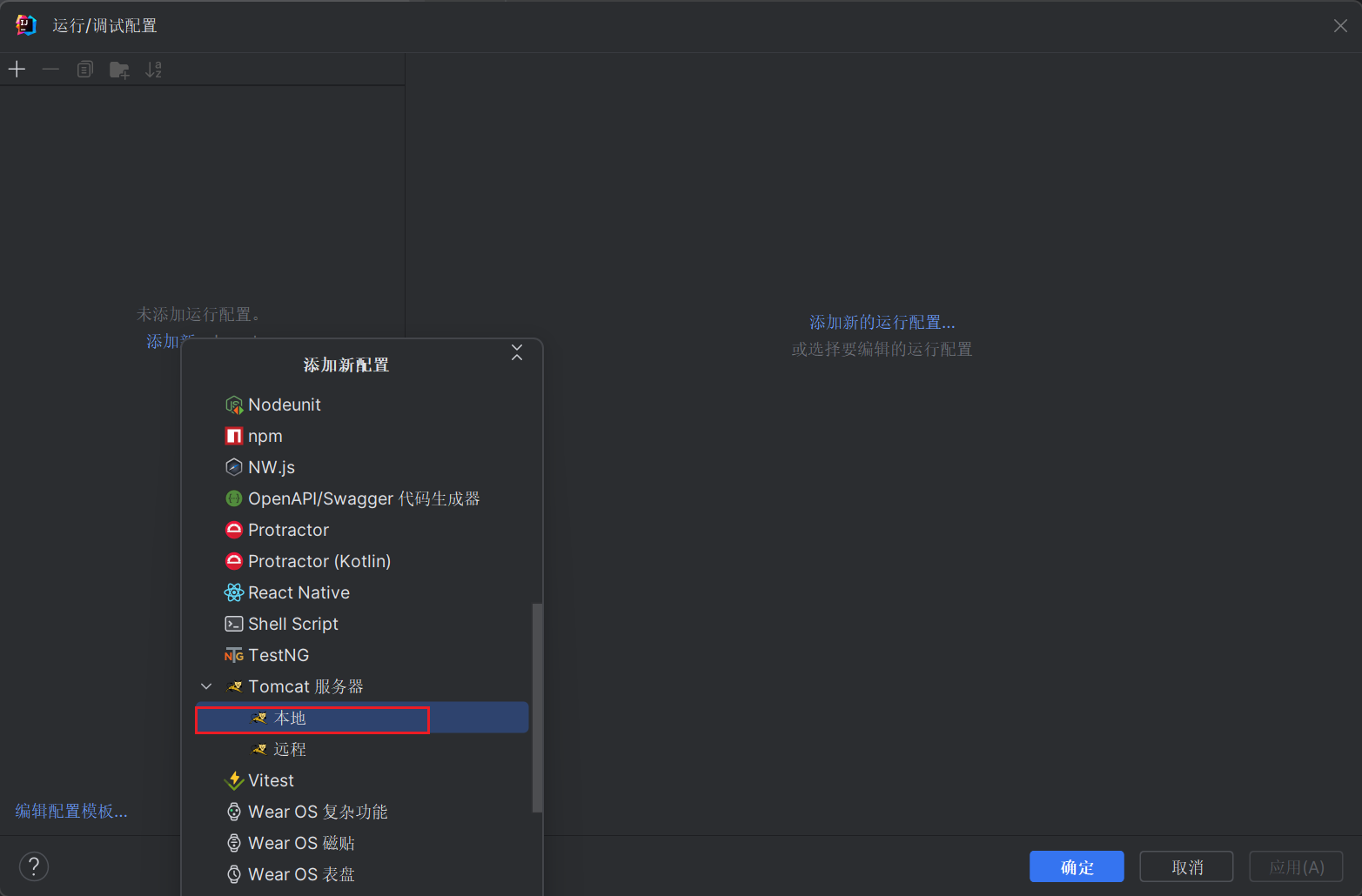Click the copy configuration toolbar icon
This screenshot has width=1362, height=896.
(84, 70)
